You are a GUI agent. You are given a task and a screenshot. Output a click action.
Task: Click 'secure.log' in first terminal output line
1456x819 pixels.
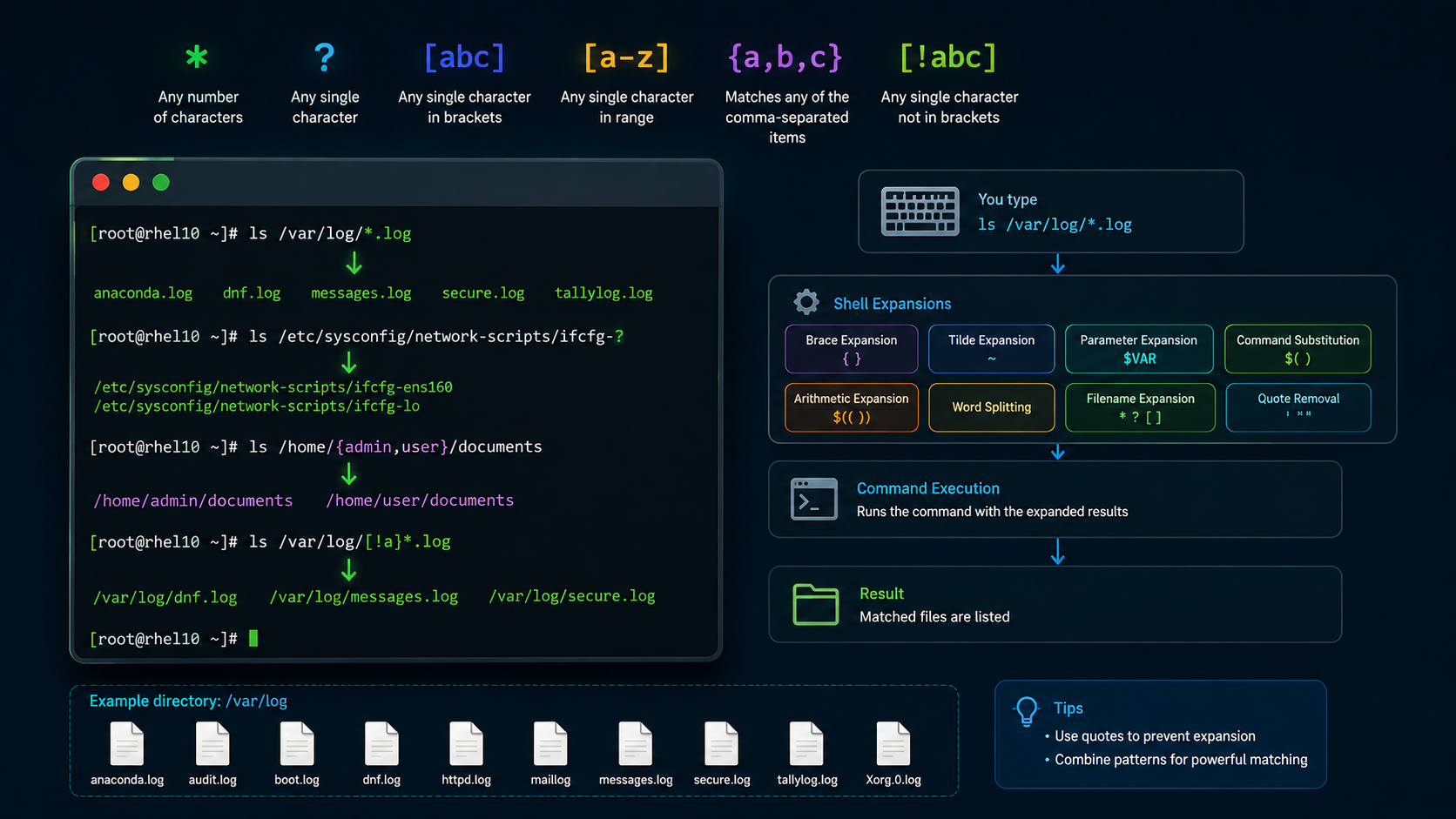(483, 293)
